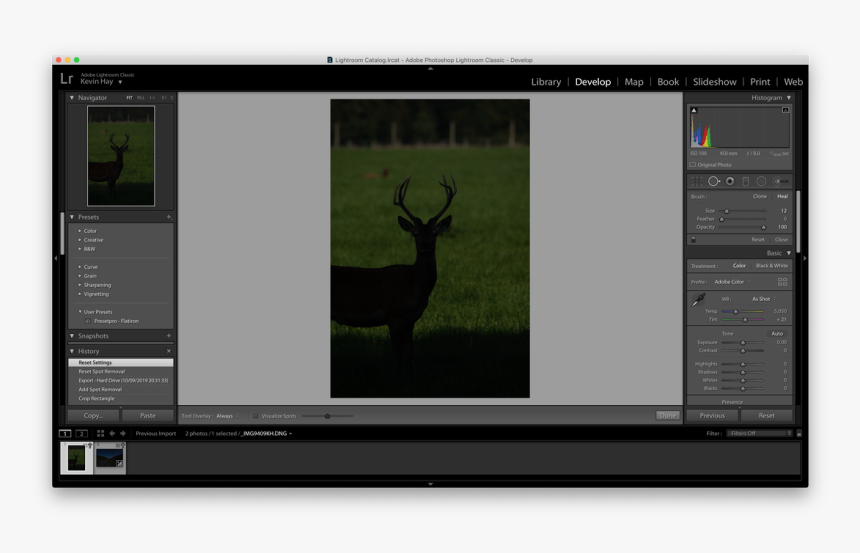Expand the Creative presets group
Viewport: 860px width, 553px height.
(80, 240)
